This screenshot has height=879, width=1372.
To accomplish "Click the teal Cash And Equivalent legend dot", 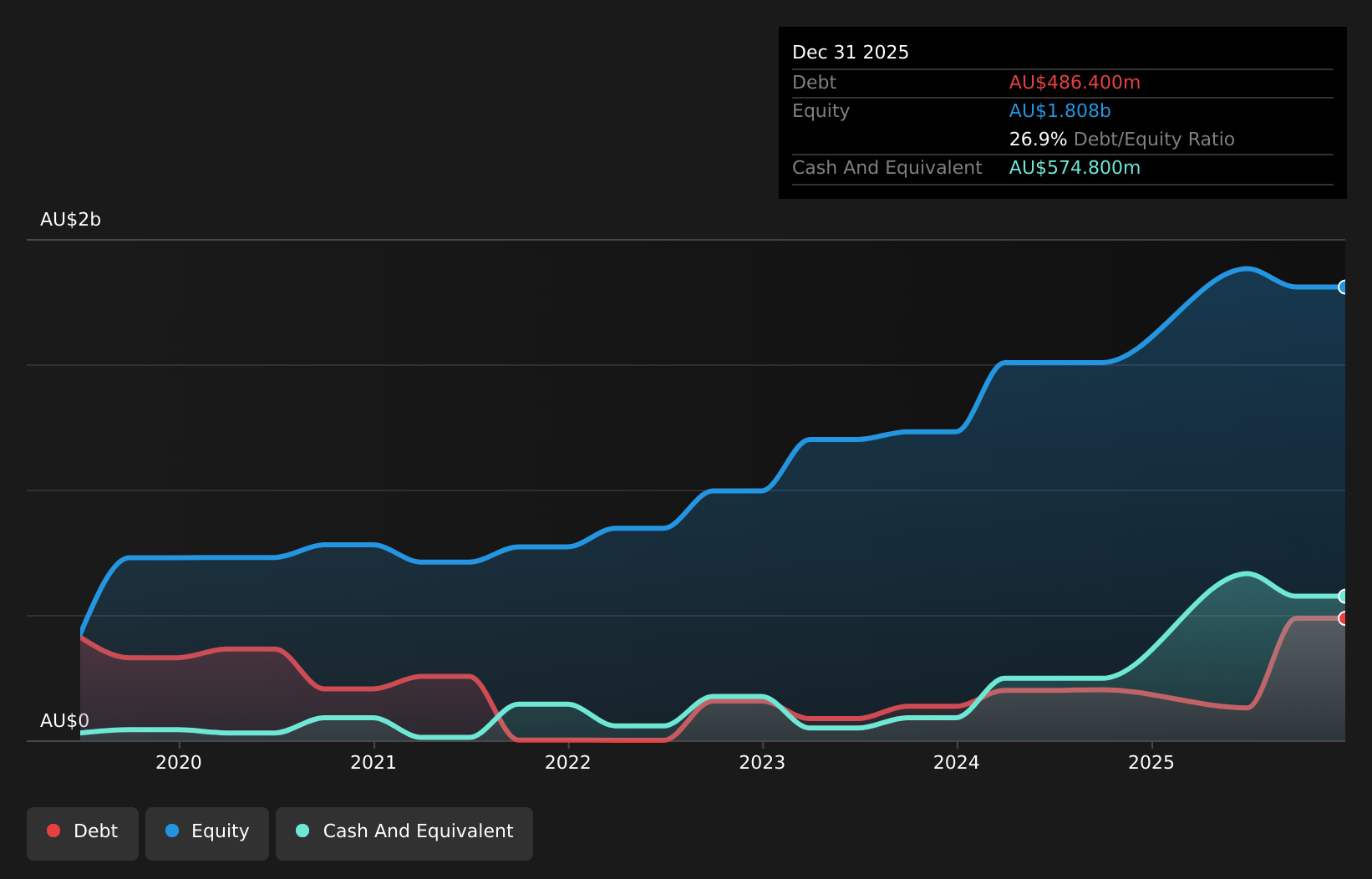I will point(302,831).
